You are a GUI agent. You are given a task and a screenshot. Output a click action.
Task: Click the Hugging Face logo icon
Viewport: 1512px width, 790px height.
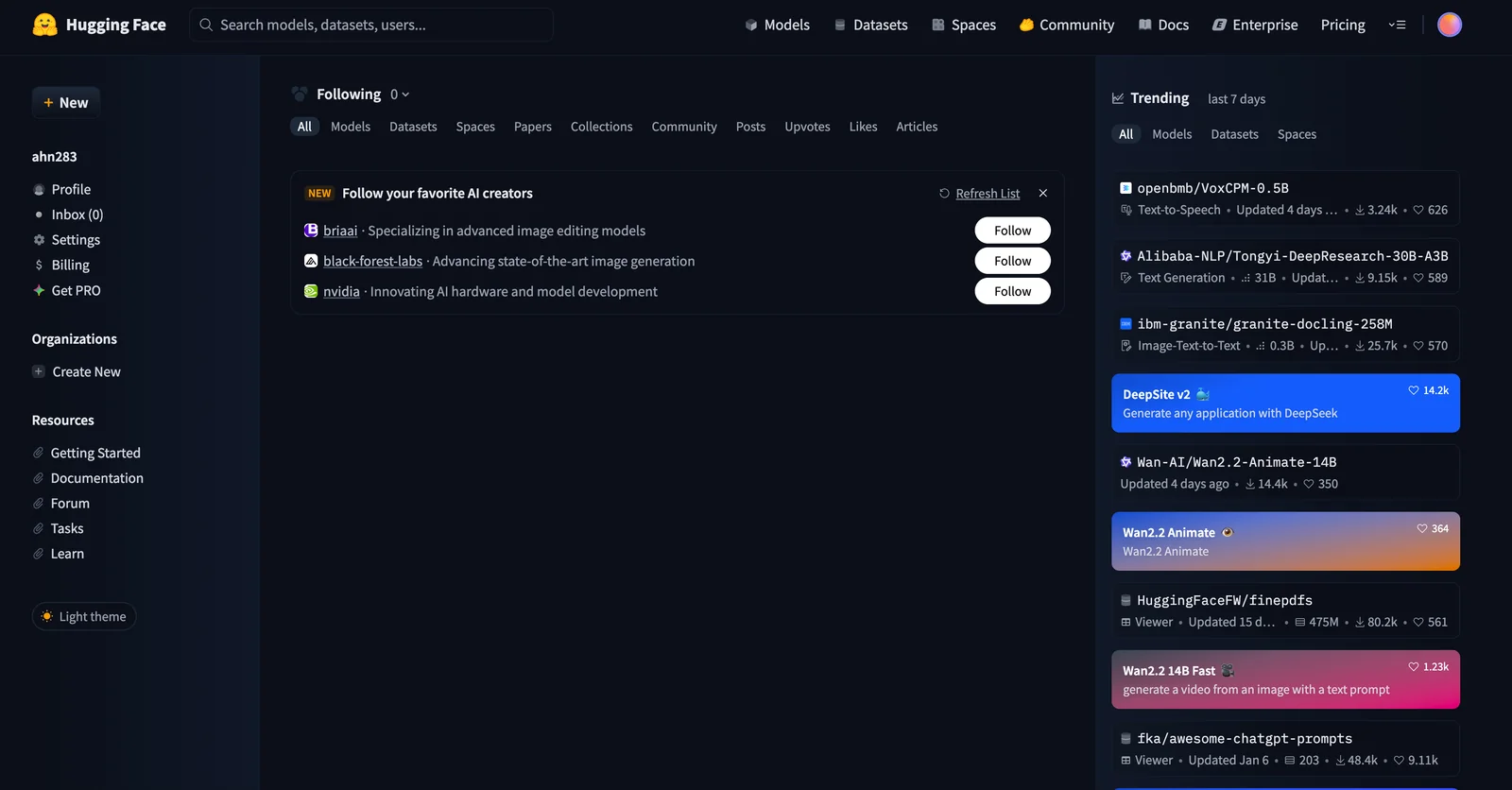[44, 25]
